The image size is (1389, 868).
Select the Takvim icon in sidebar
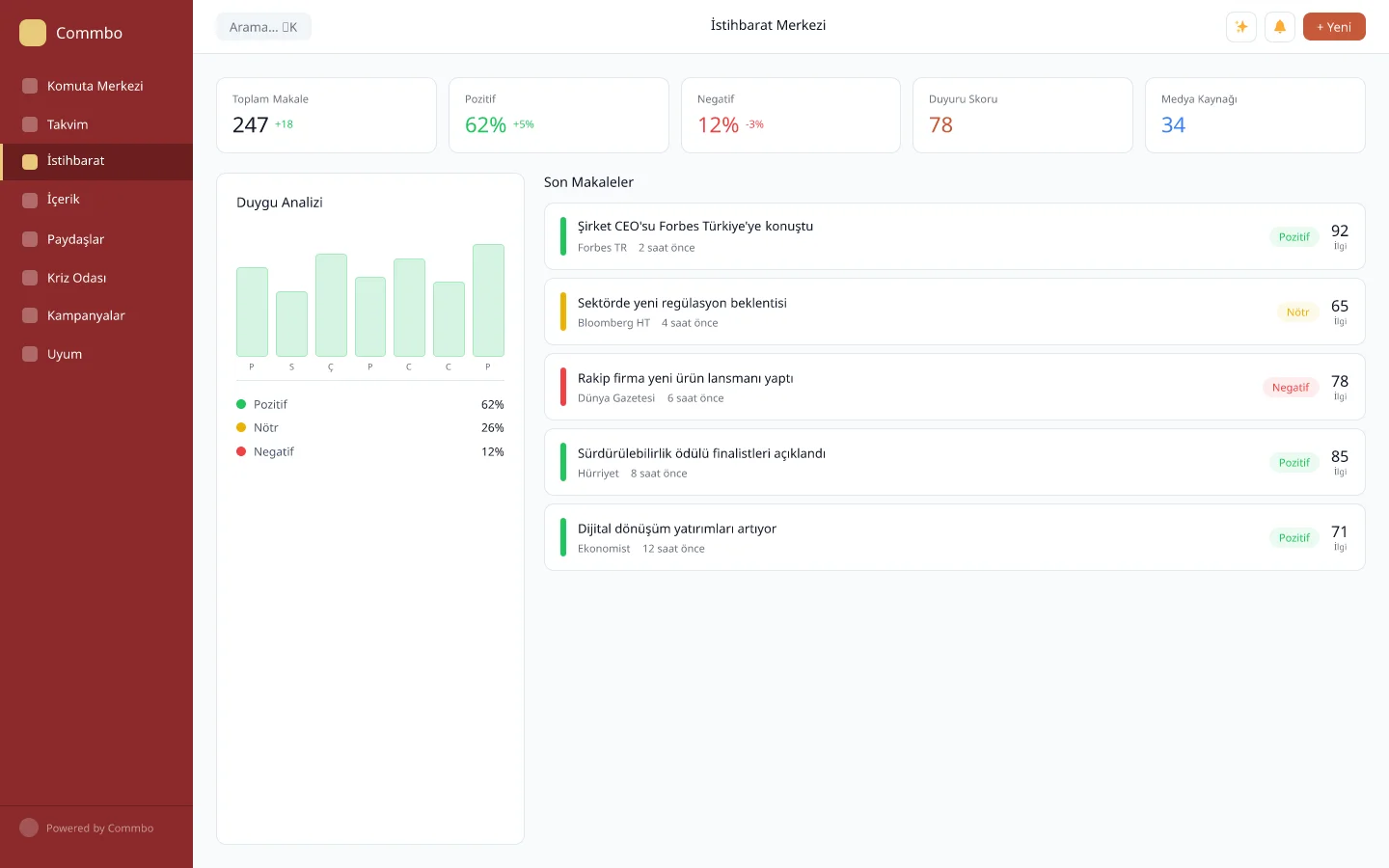tap(30, 124)
